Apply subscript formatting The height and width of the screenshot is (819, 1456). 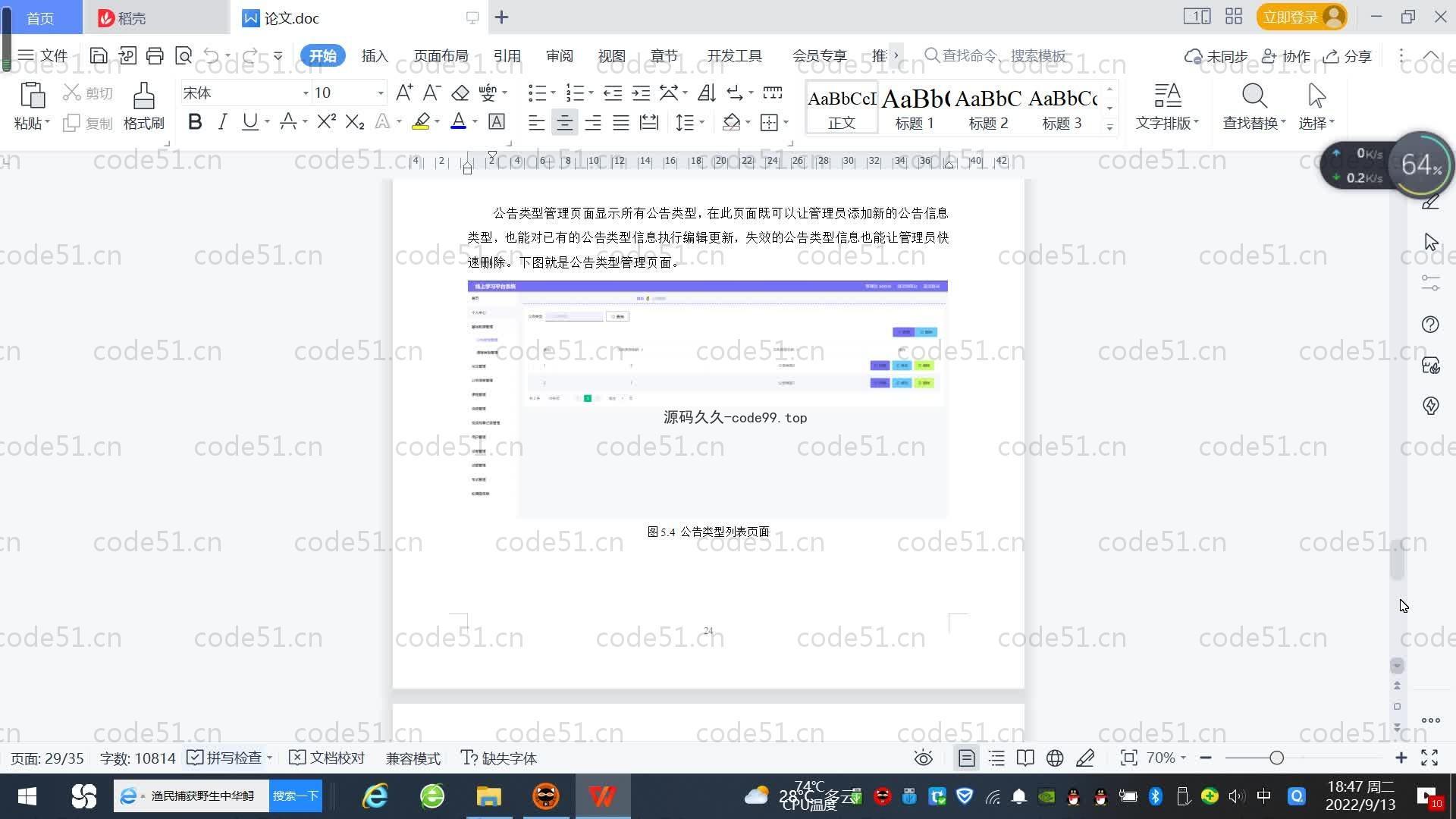coord(354,121)
